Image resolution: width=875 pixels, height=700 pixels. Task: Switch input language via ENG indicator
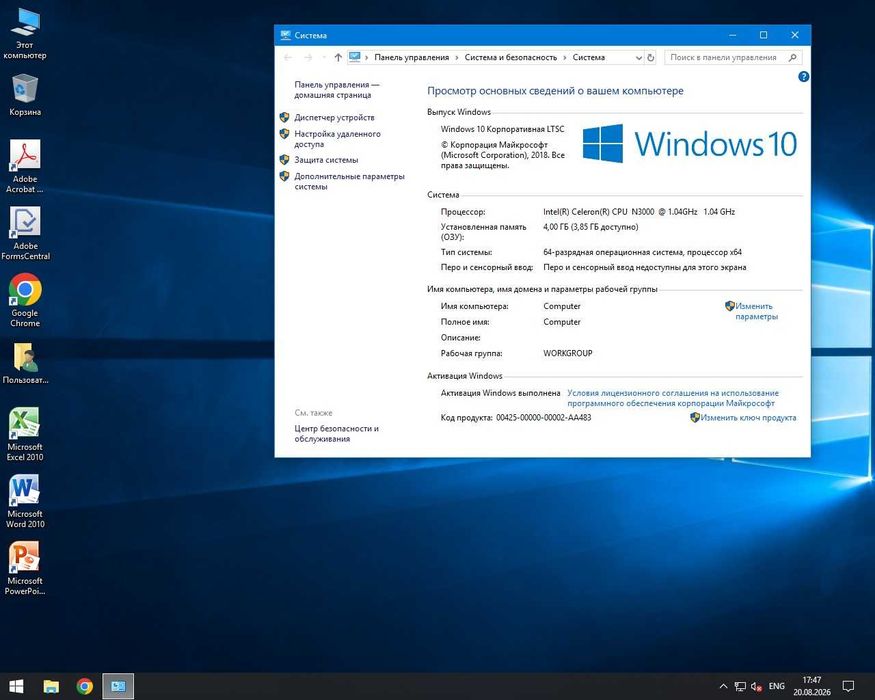click(x=776, y=686)
